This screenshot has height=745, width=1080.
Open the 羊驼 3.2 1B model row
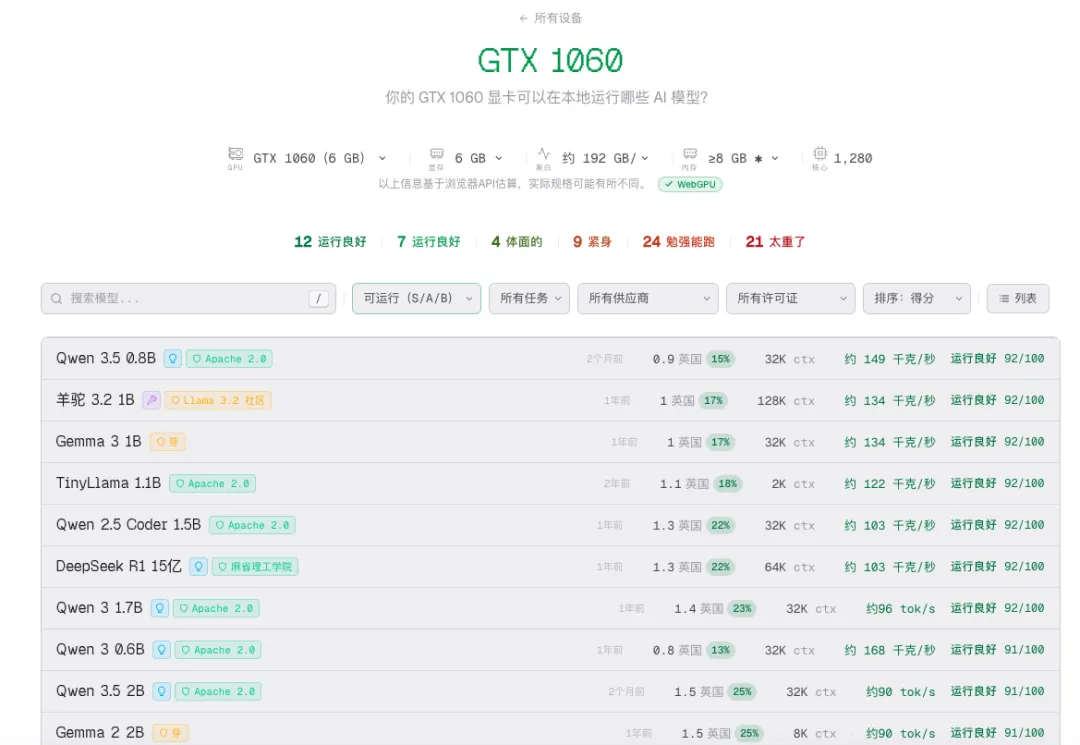point(550,400)
